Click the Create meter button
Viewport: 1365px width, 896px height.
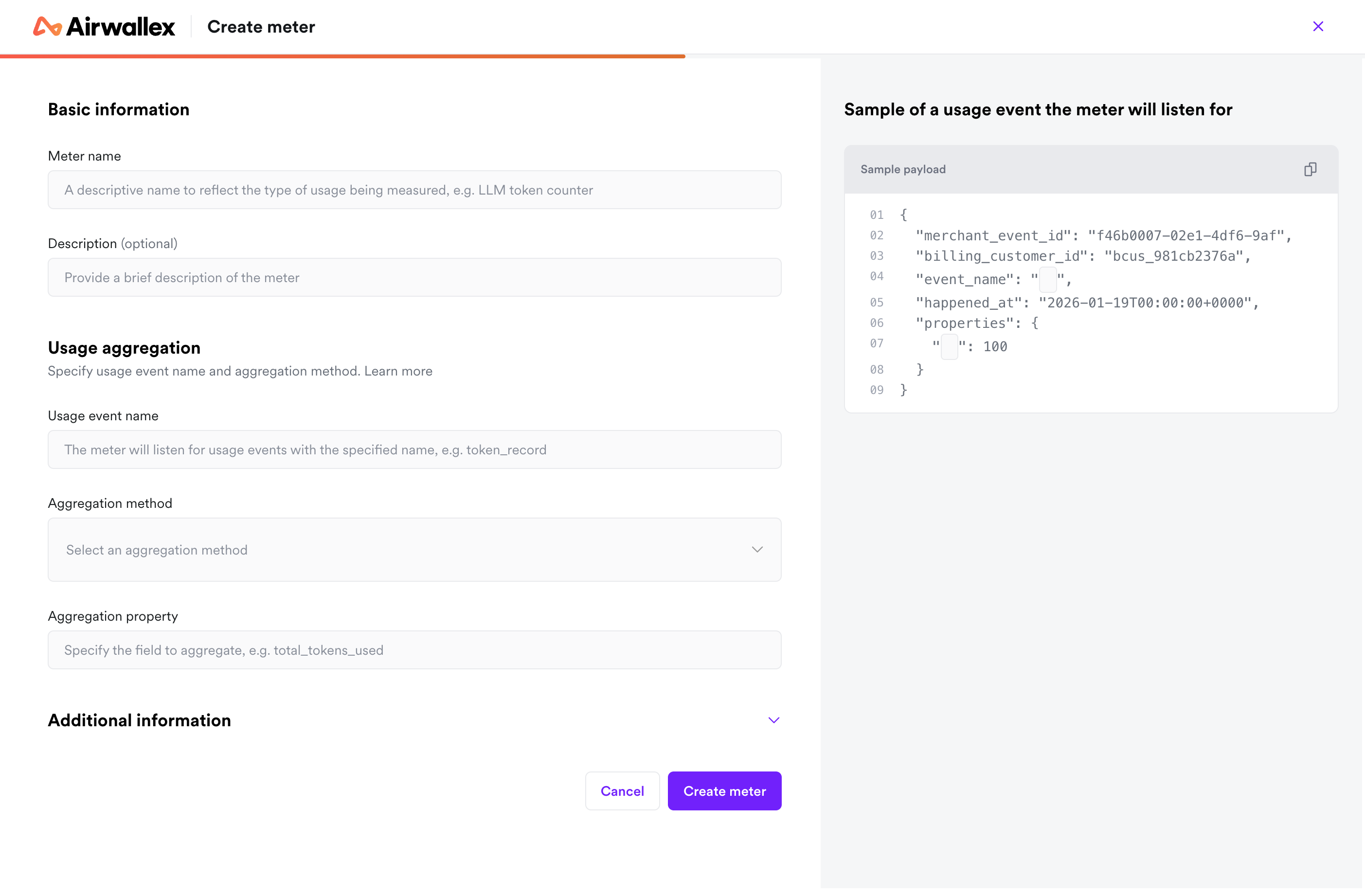coord(724,791)
